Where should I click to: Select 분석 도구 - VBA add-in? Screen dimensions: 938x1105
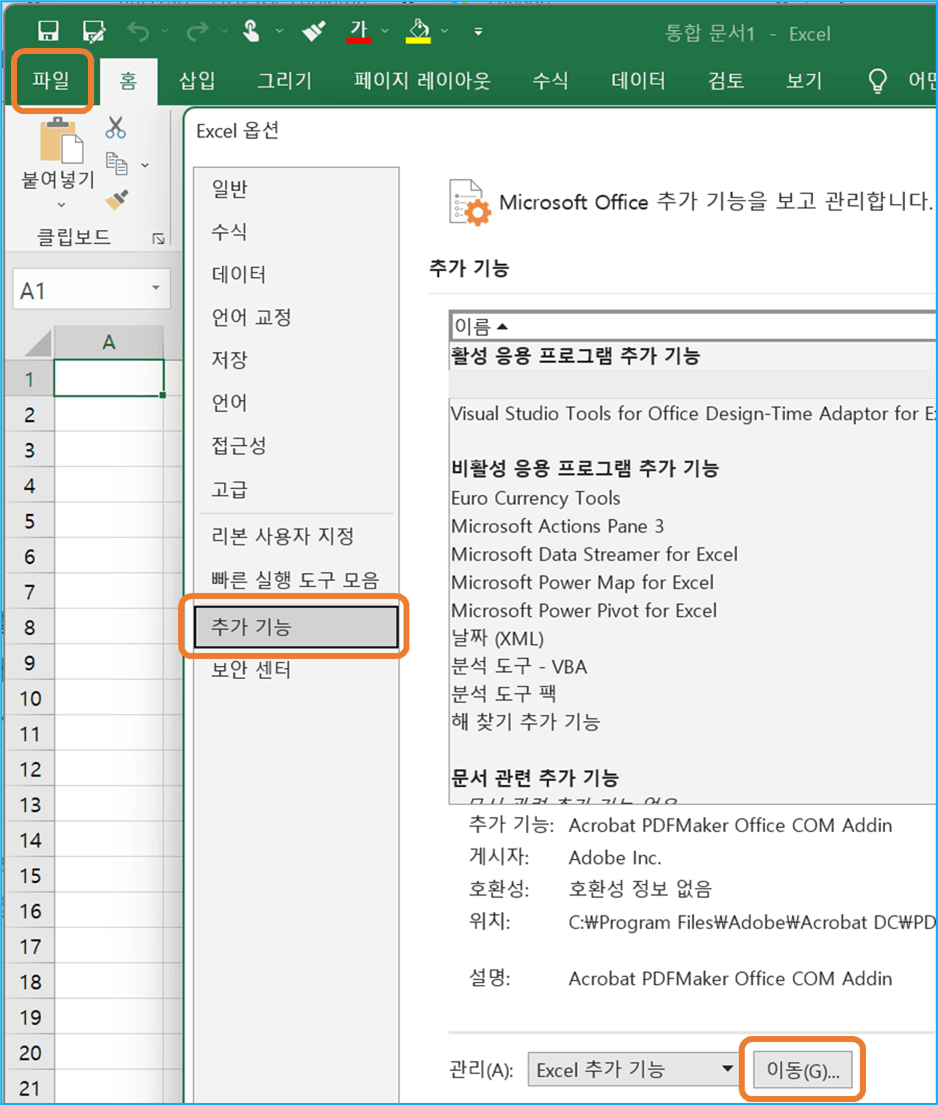coord(519,667)
